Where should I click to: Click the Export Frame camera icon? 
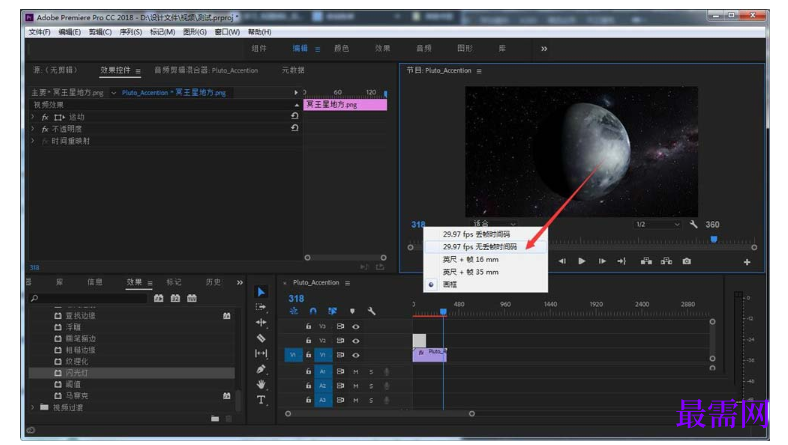pyautogui.click(x=686, y=261)
